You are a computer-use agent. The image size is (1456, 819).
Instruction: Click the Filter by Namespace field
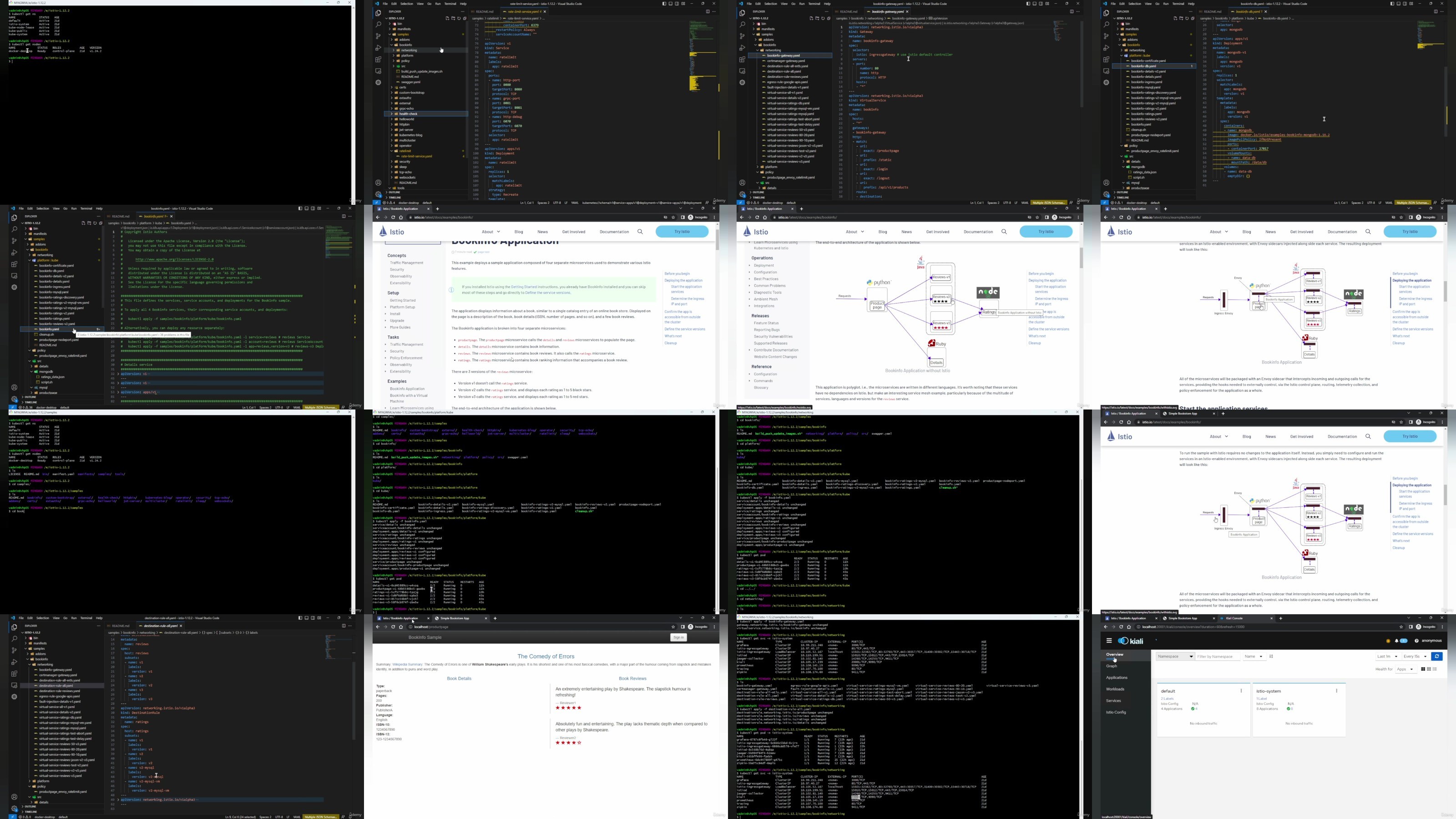(1218, 656)
